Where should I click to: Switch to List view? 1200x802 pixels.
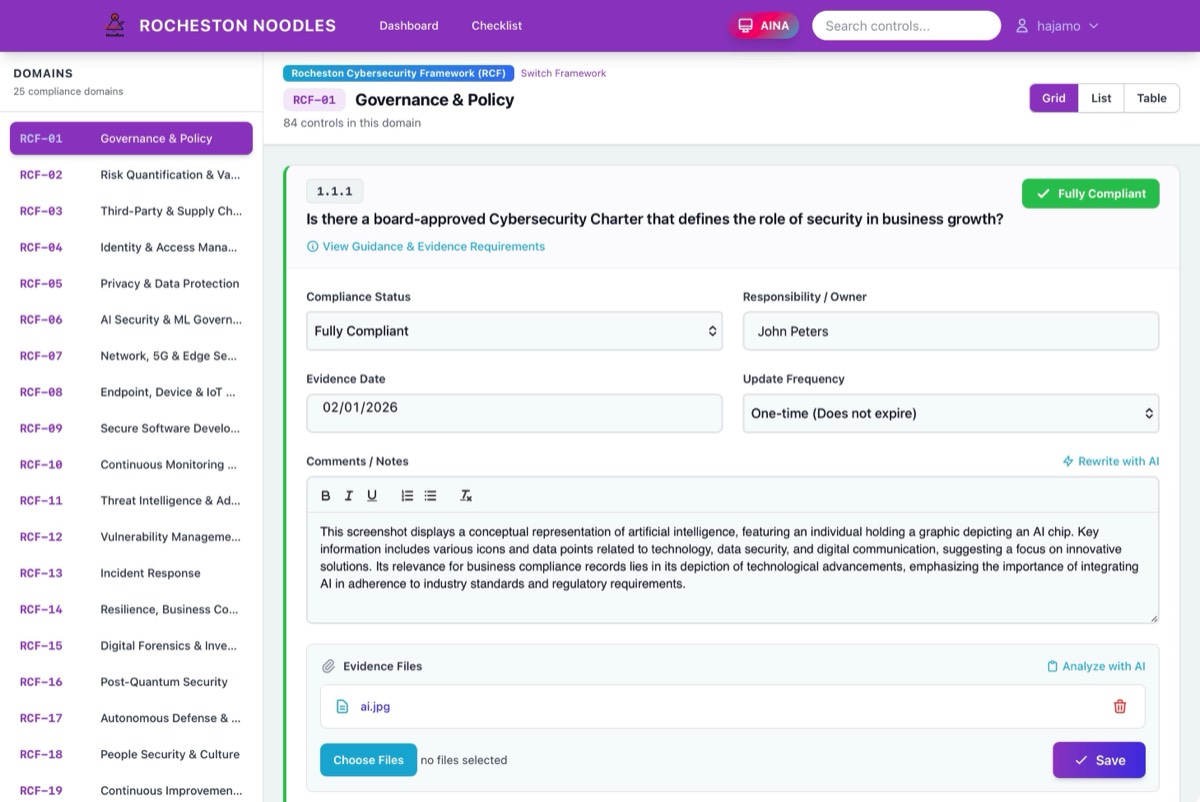[1101, 98]
